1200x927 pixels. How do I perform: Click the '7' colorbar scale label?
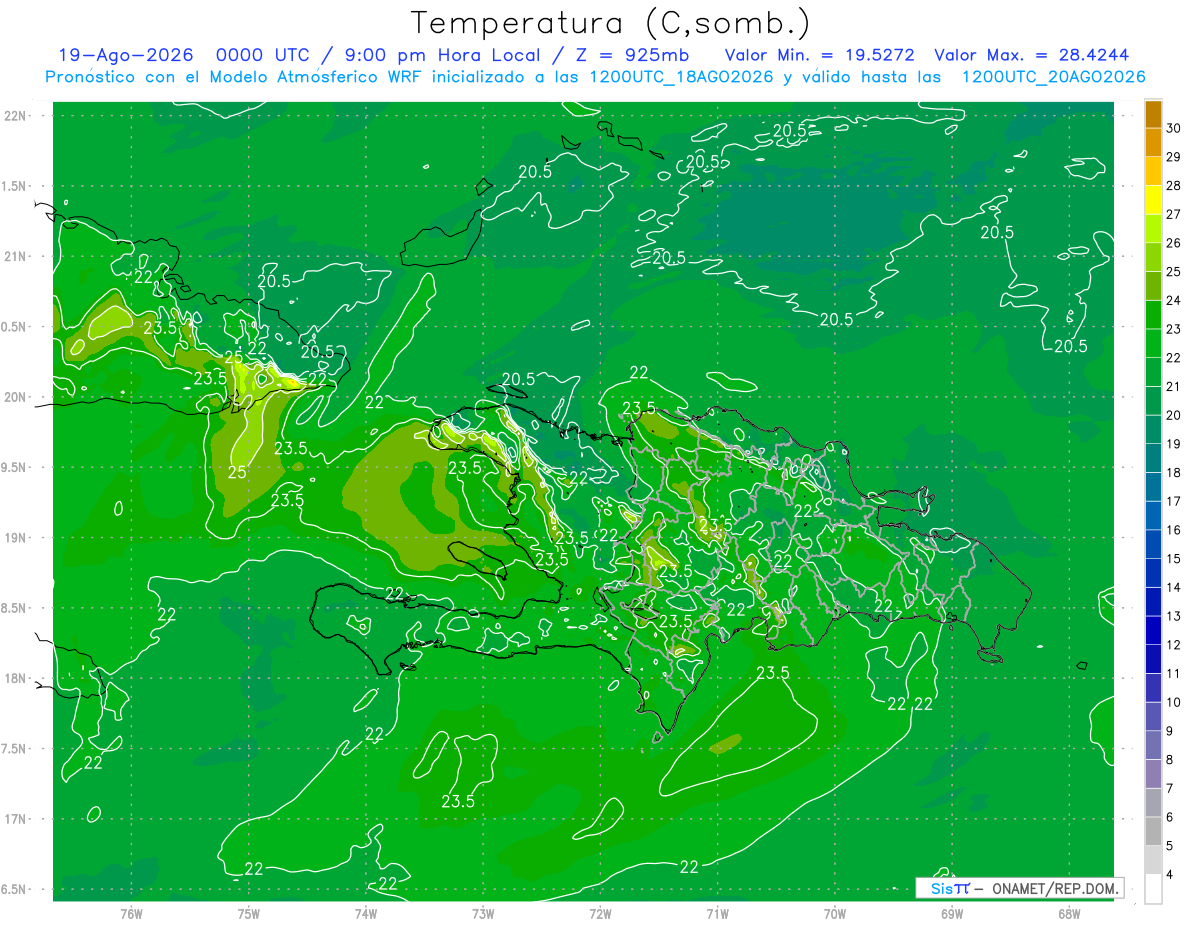click(1171, 788)
